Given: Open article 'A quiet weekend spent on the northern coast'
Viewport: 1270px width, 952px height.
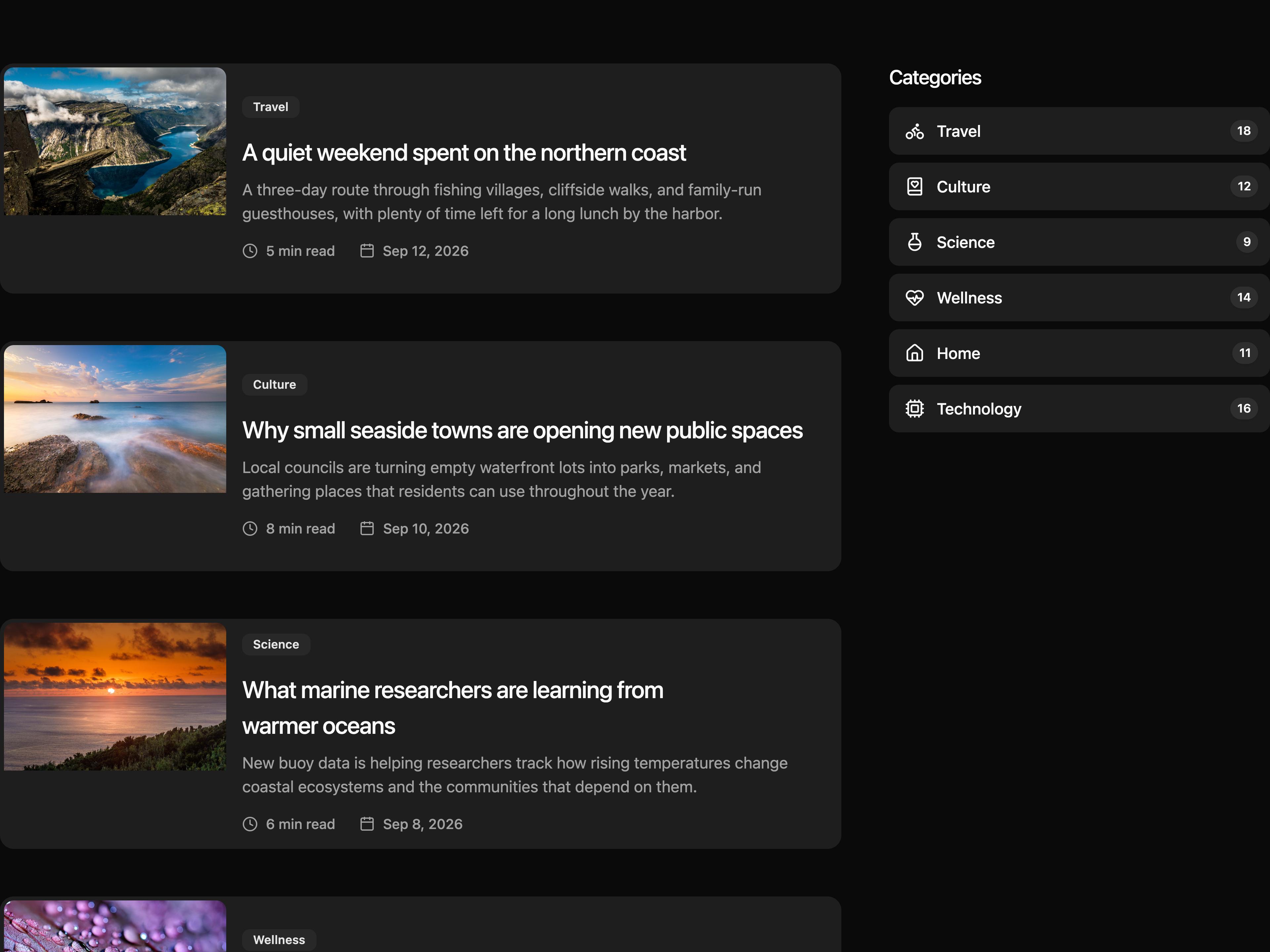Looking at the screenshot, I should [464, 153].
